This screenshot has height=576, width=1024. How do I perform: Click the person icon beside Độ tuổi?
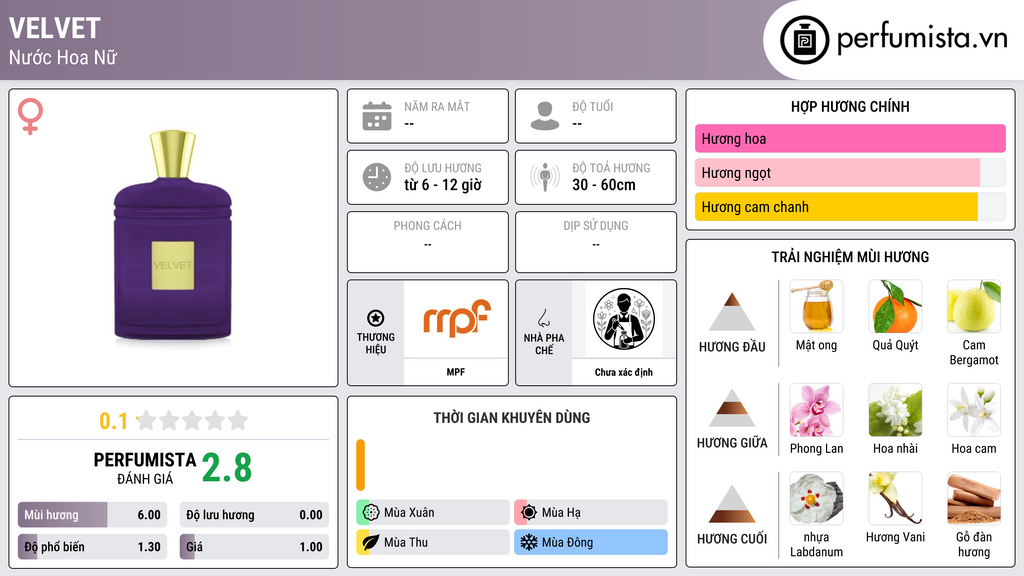(545, 116)
